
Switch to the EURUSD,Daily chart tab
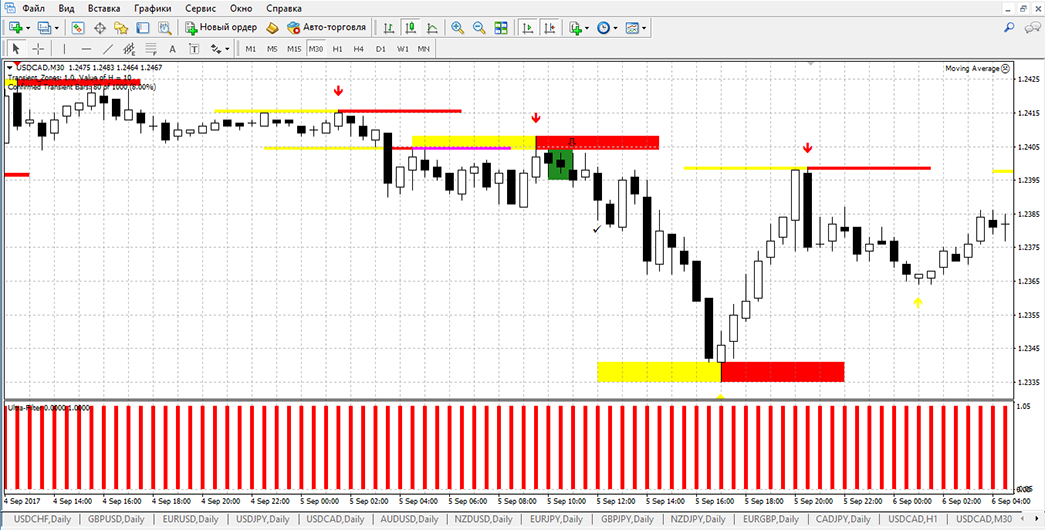pos(189,519)
